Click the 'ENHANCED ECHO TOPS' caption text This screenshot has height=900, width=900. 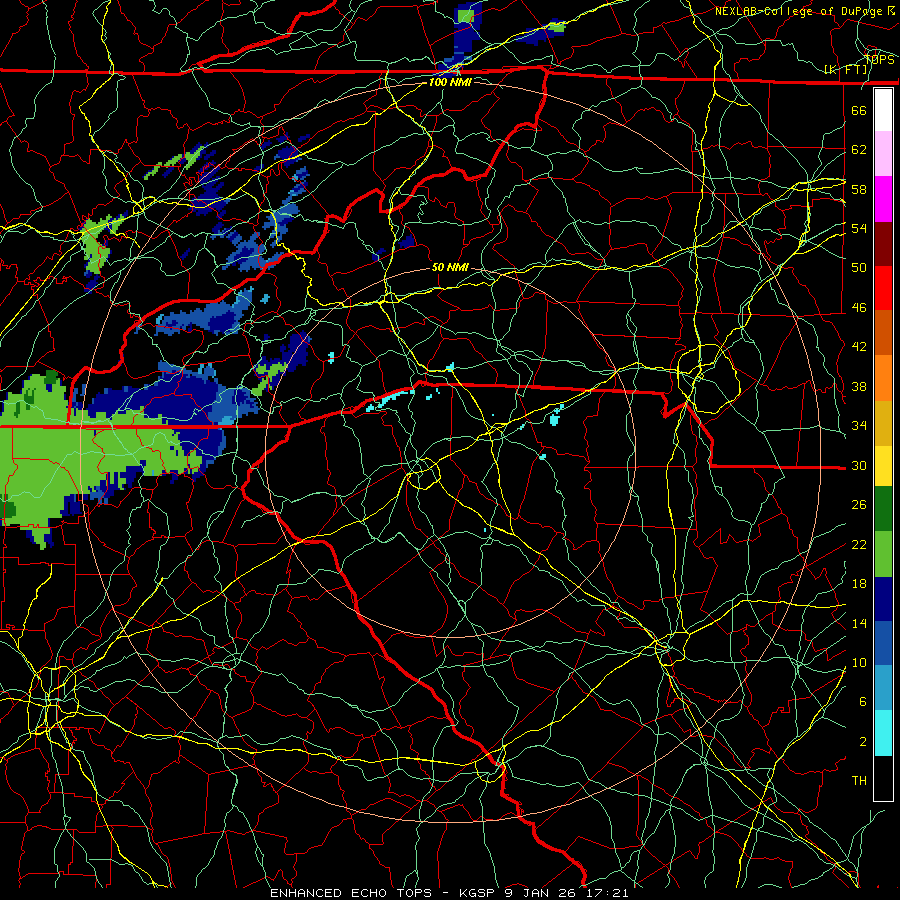(x=351, y=893)
